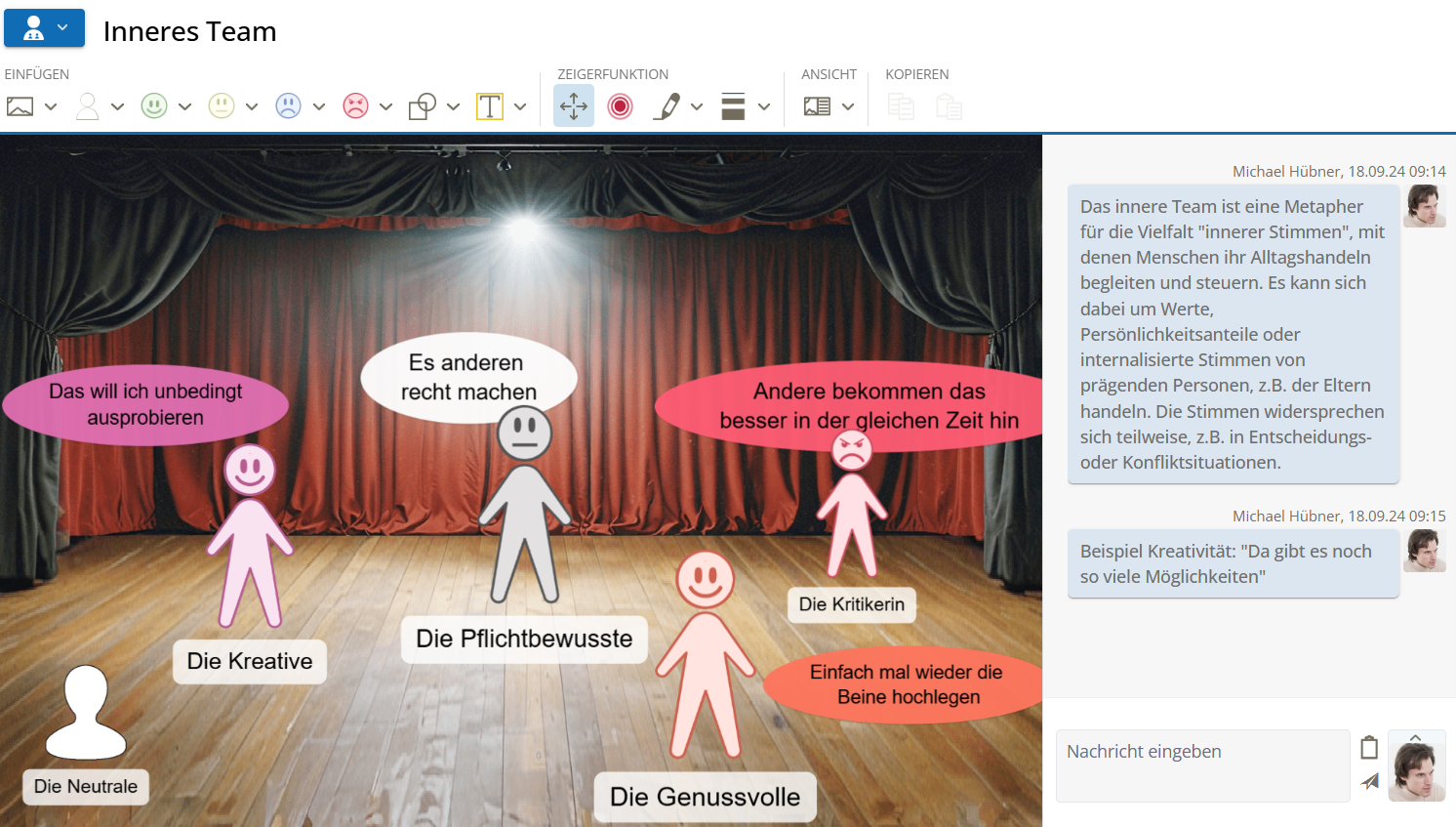Viewport: 1456px width, 827px height.
Task: Open the view options dropdown arrow
Action: coord(848,106)
